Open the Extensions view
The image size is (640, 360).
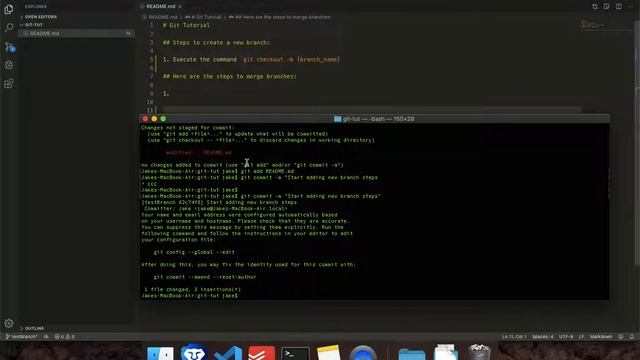(x=9, y=83)
